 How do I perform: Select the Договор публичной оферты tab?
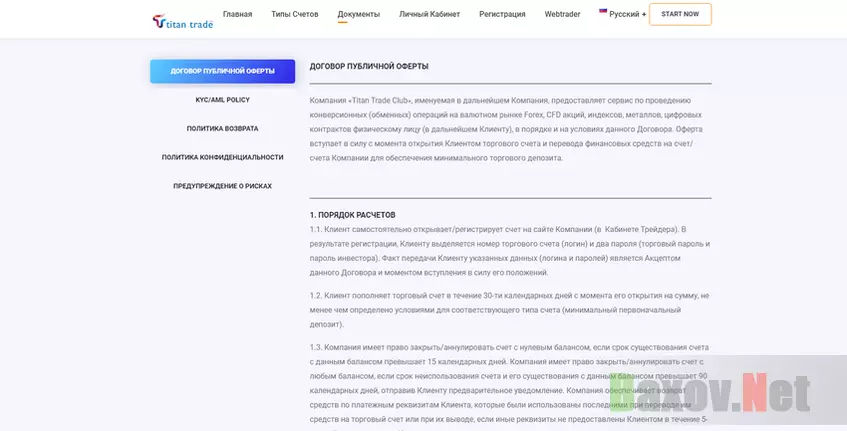click(223, 71)
